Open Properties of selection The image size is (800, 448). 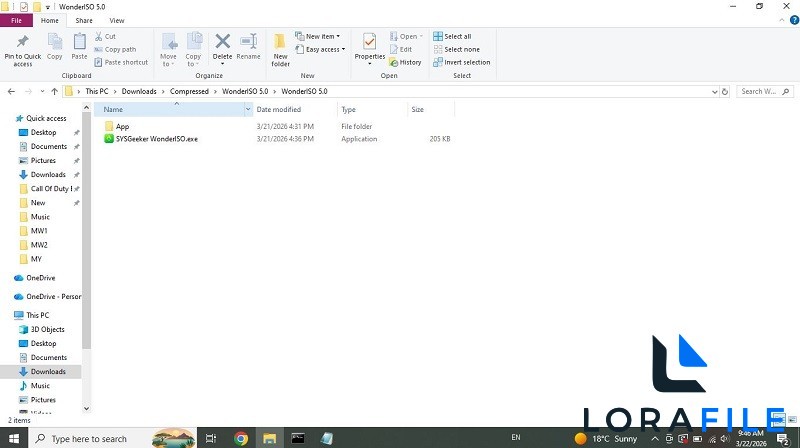pos(370,49)
